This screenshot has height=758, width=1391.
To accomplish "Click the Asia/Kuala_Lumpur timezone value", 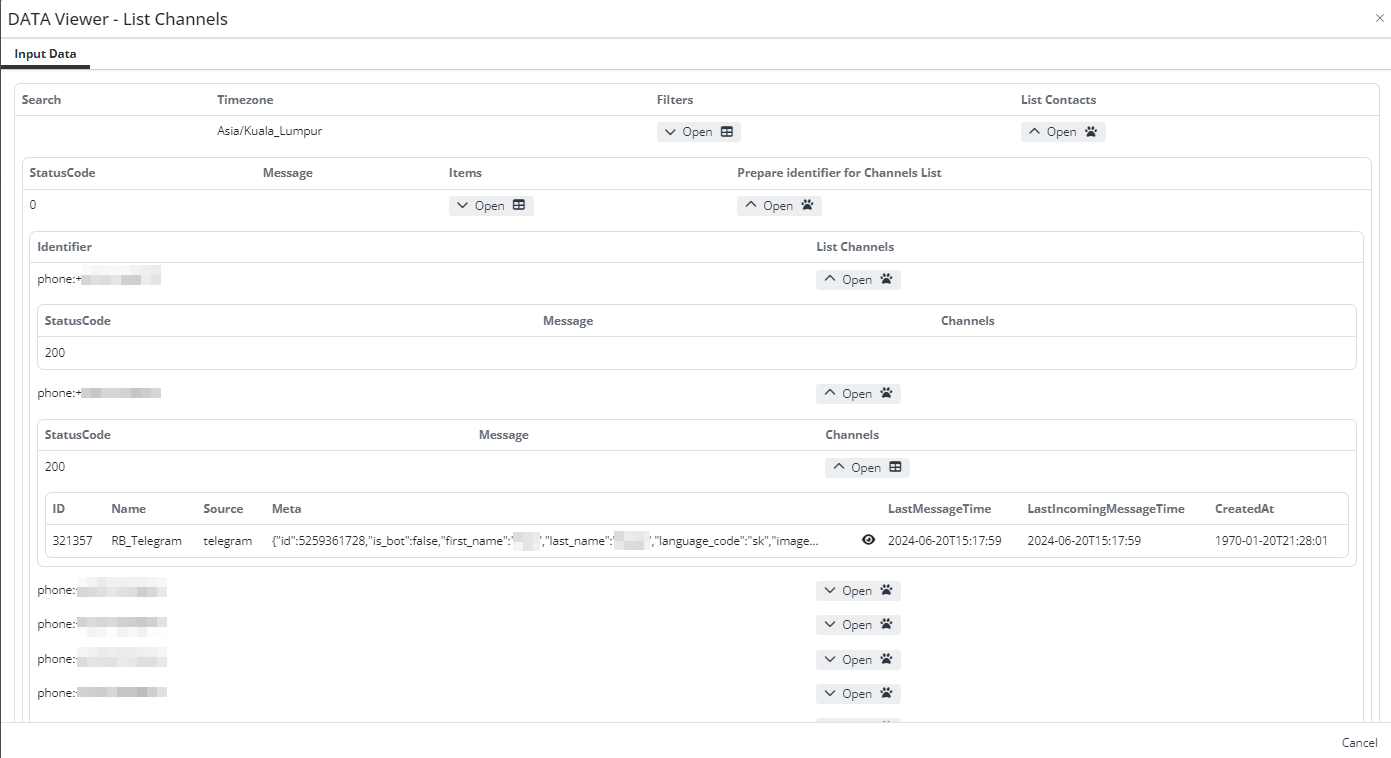I will click(x=269, y=131).
